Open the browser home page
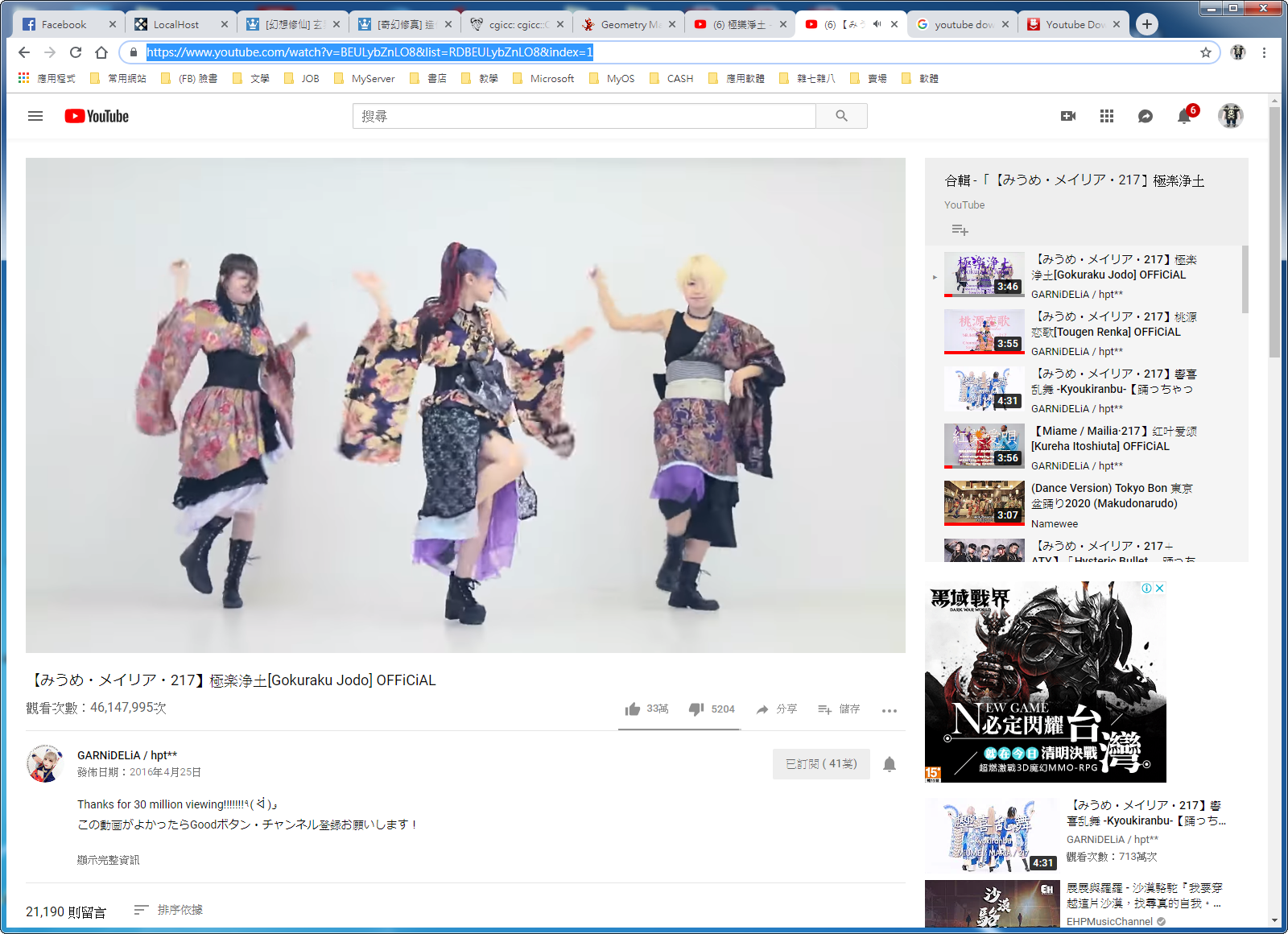The image size is (1288, 934). click(101, 52)
